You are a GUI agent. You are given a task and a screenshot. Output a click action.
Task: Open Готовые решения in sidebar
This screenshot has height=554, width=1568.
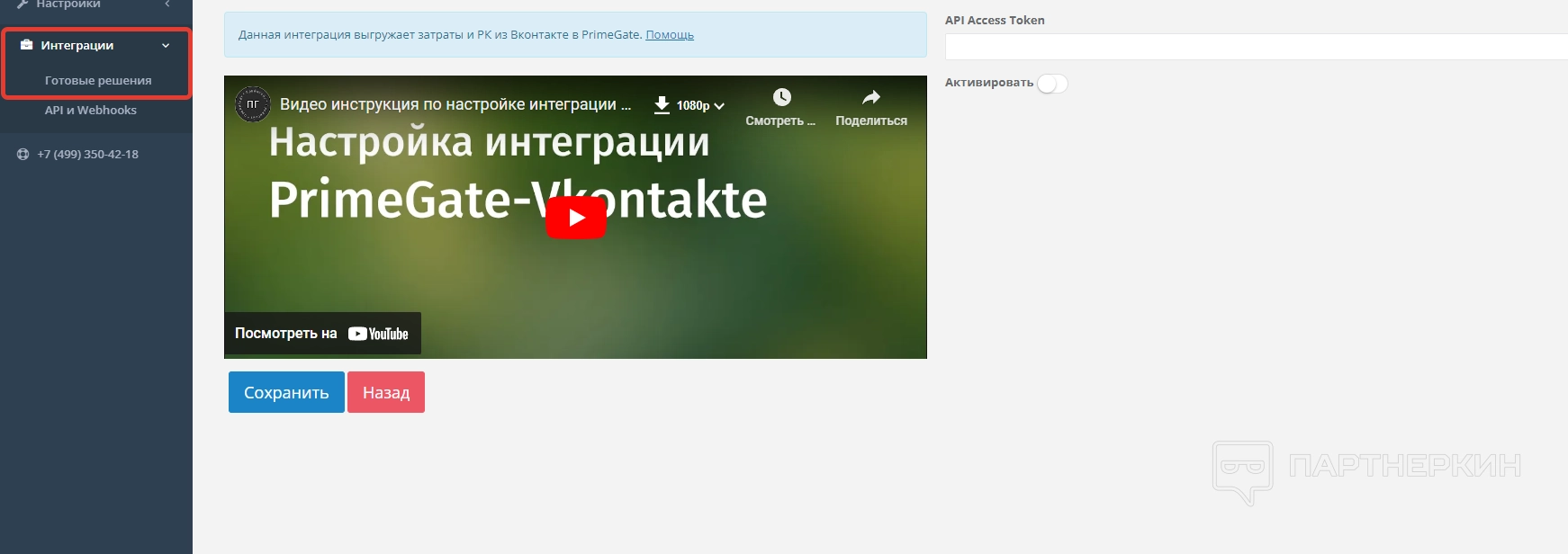pyautogui.click(x=98, y=81)
